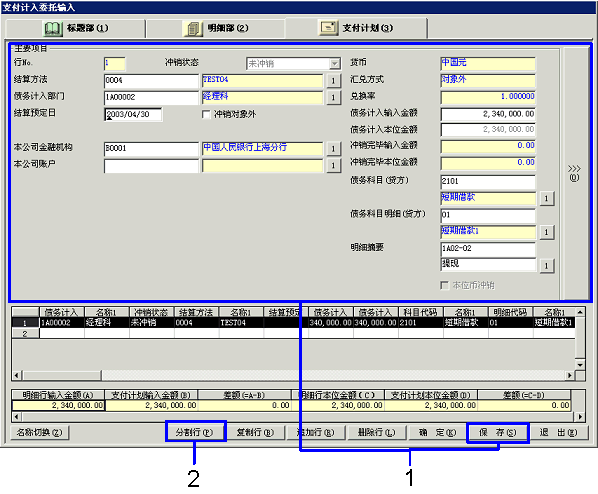Click lookup button beside 债务计入部门 経理科
Screen dimensions: 598x494
[x=333, y=98]
